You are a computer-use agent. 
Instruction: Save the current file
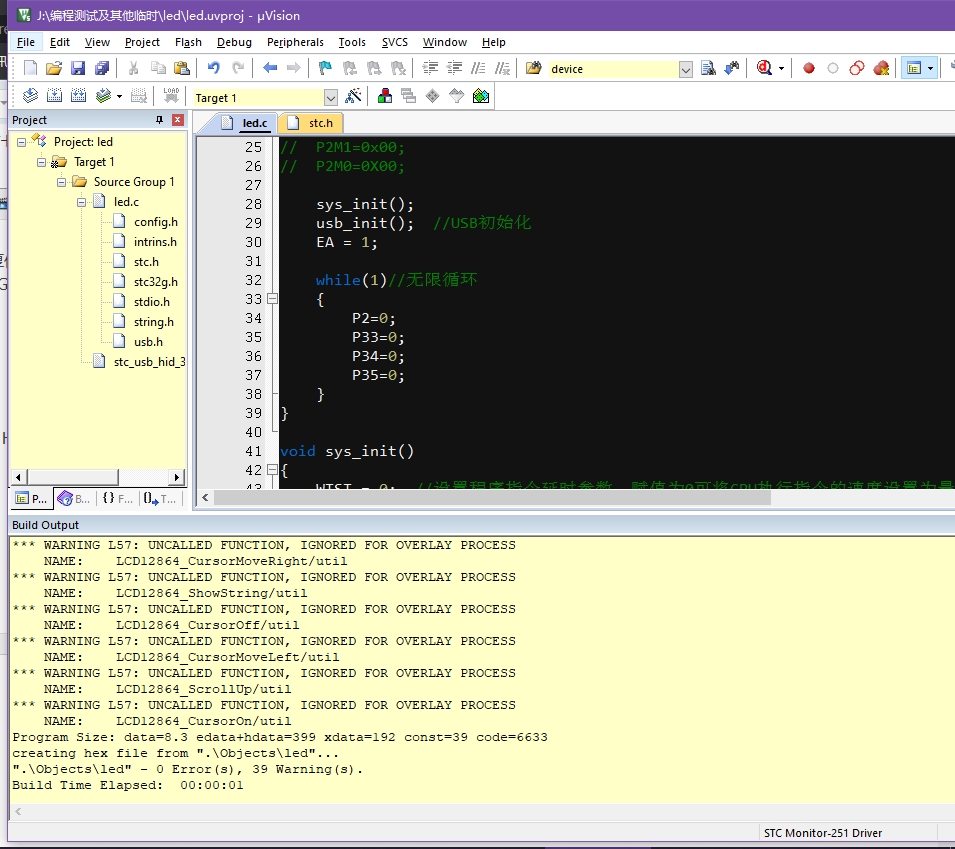click(78, 68)
